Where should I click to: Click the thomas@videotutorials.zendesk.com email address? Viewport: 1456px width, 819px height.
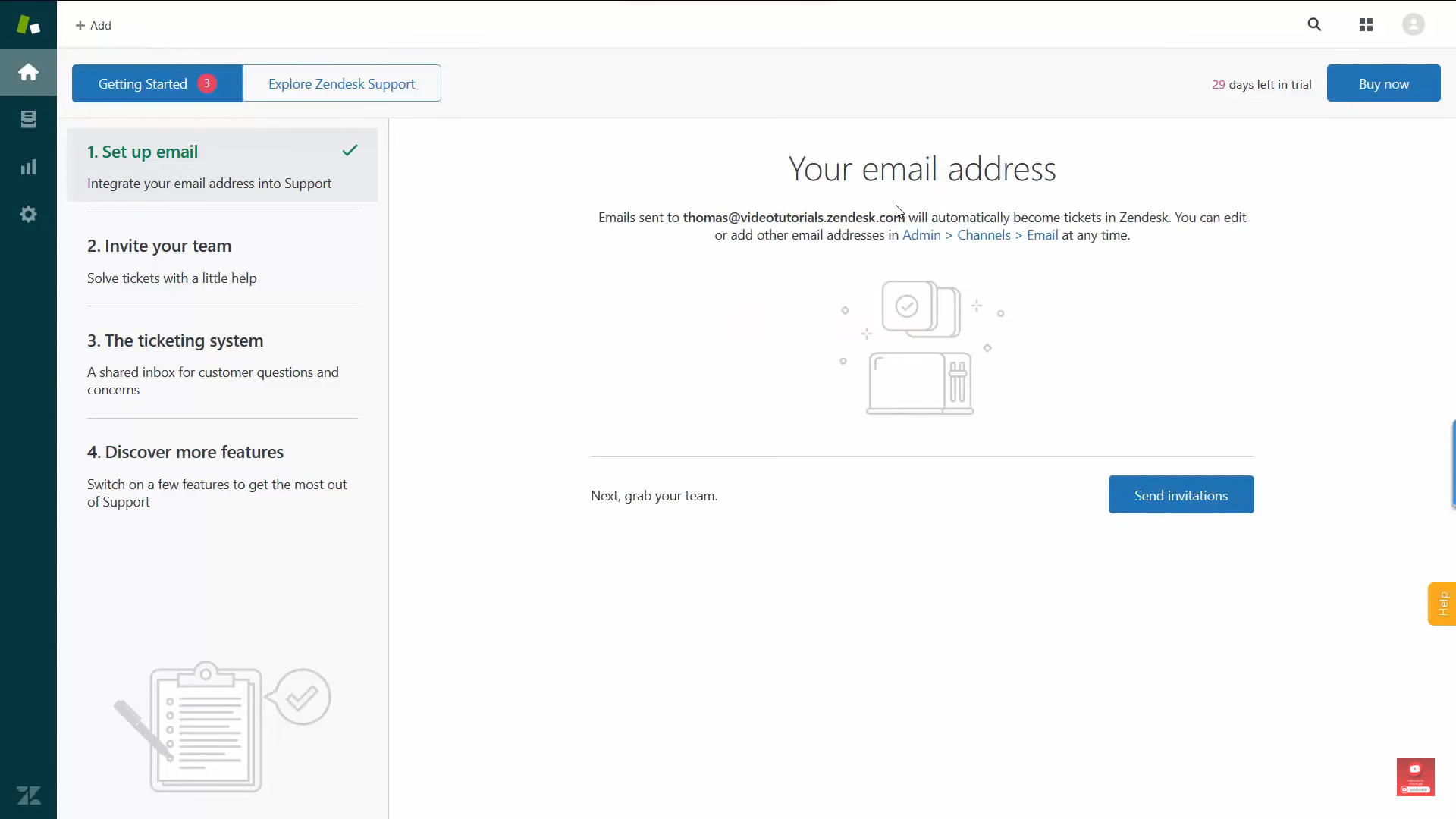tap(793, 218)
